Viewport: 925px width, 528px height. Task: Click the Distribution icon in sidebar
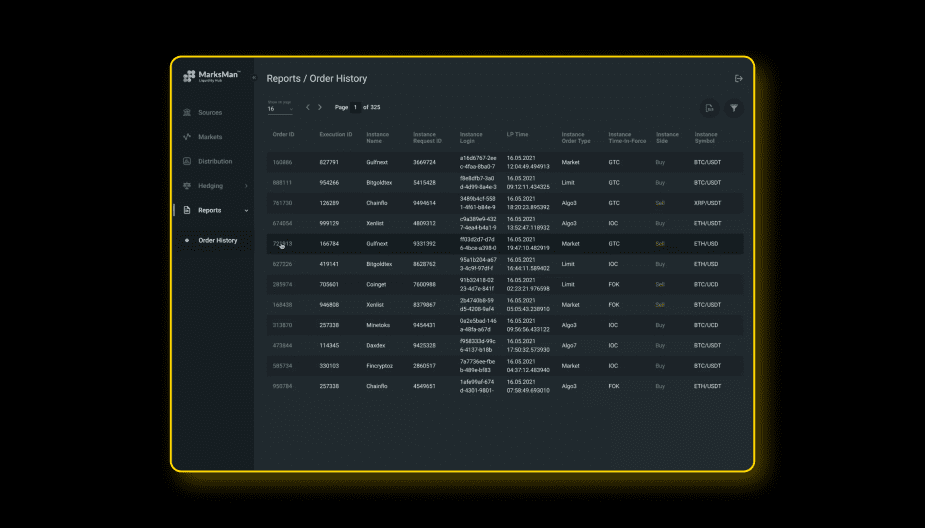pos(187,161)
